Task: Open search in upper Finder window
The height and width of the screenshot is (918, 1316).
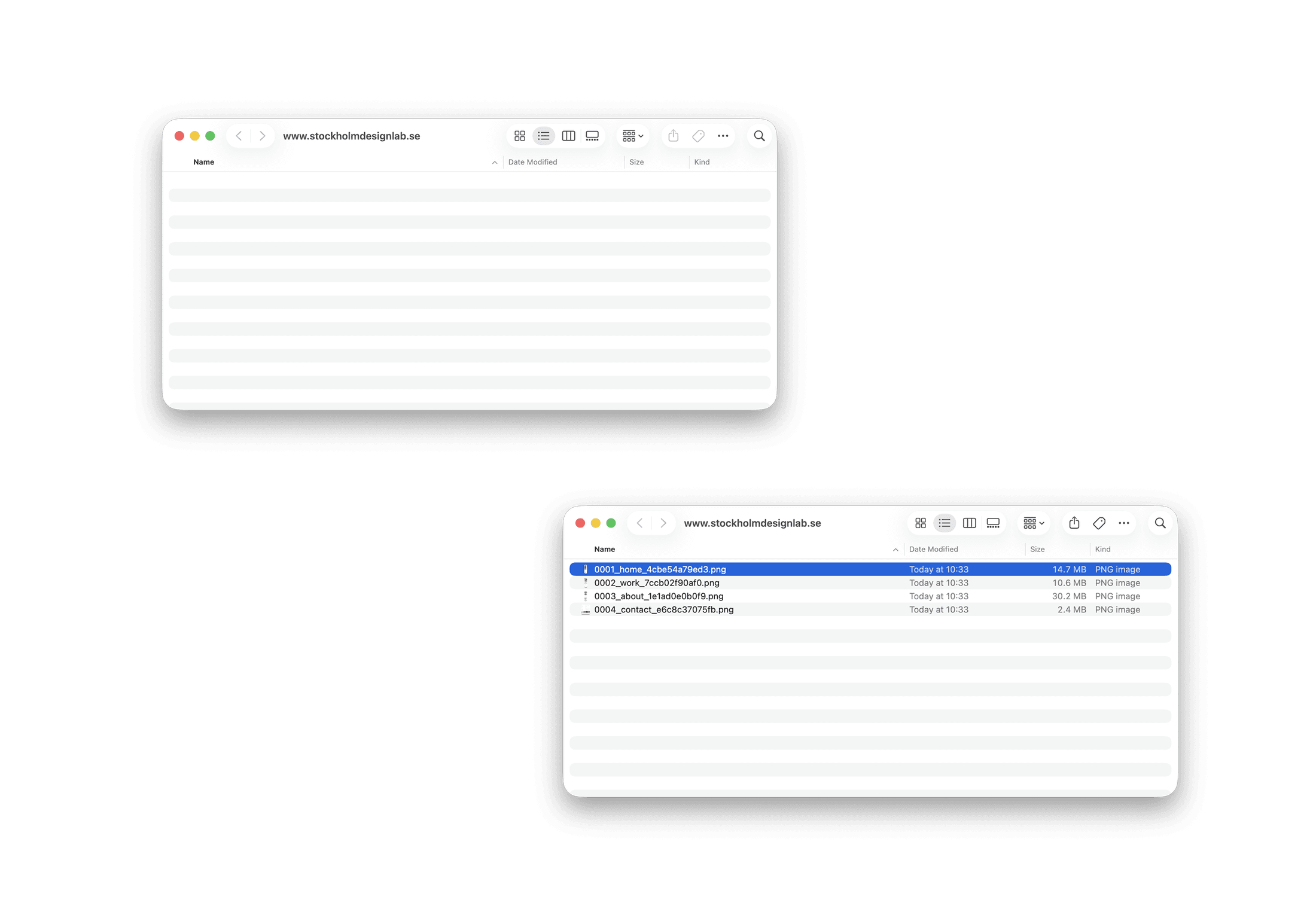Action: click(759, 136)
